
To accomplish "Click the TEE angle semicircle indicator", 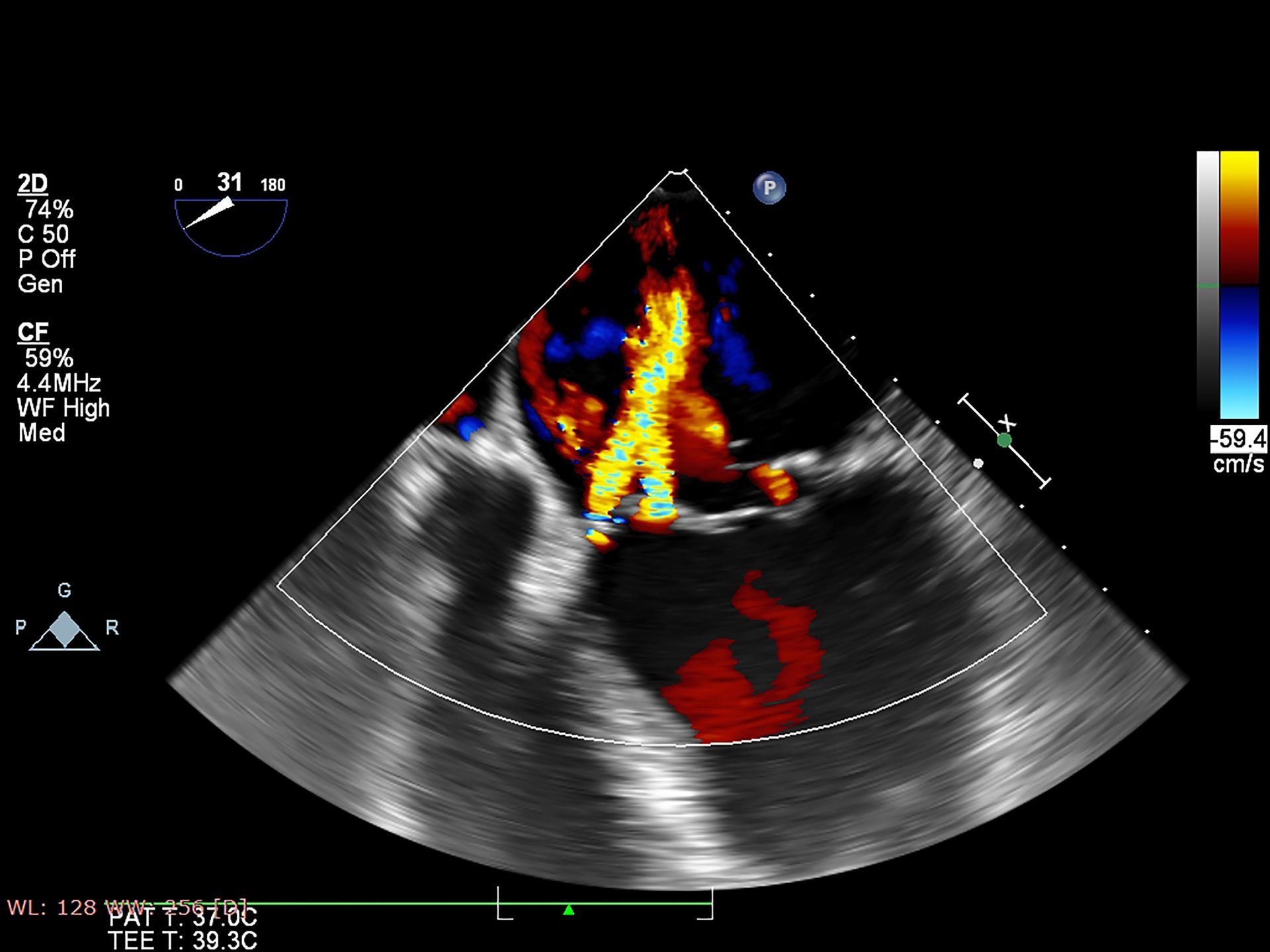I will tap(231, 228).
